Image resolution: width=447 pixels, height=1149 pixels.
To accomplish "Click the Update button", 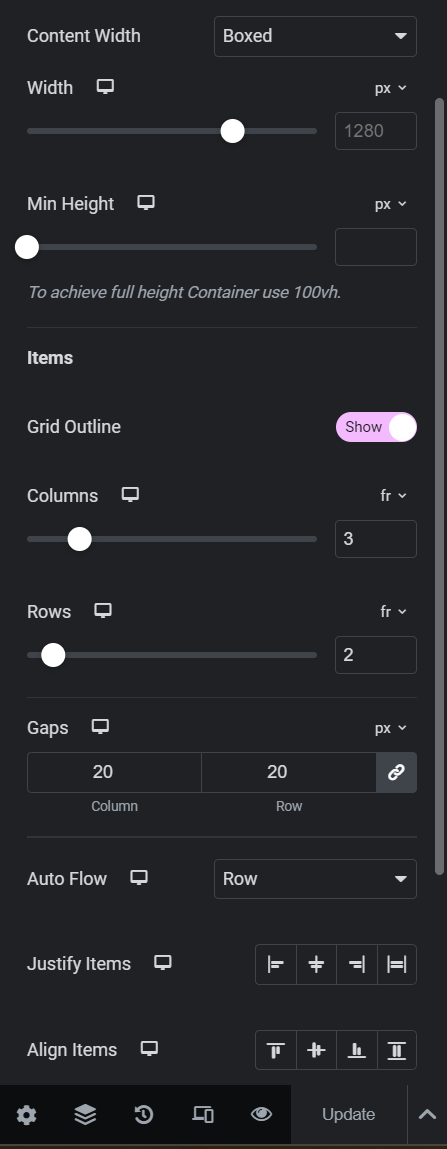I will [349, 1115].
